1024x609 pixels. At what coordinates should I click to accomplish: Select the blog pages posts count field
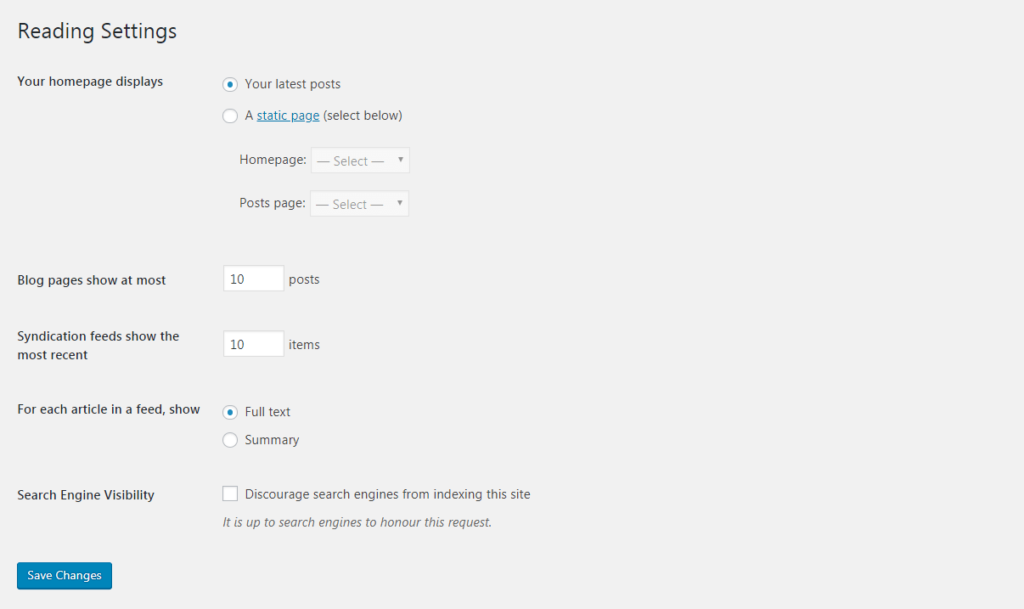click(252, 278)
